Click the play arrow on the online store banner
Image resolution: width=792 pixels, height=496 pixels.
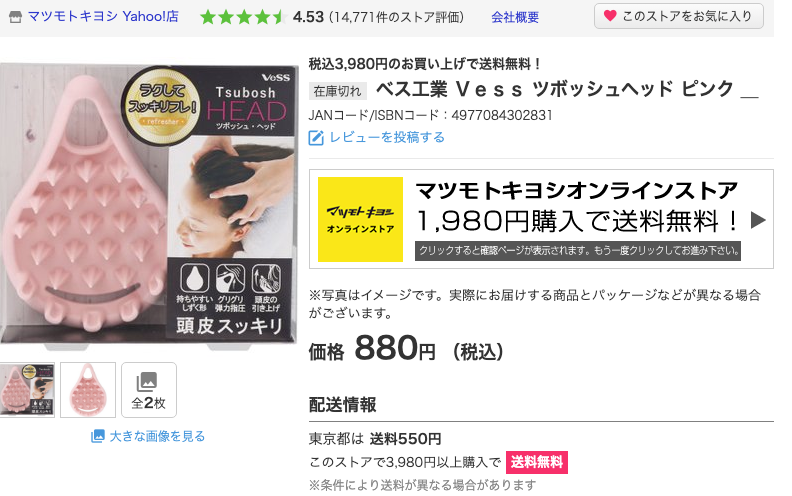pyautogui.click(x=758, y=220)
